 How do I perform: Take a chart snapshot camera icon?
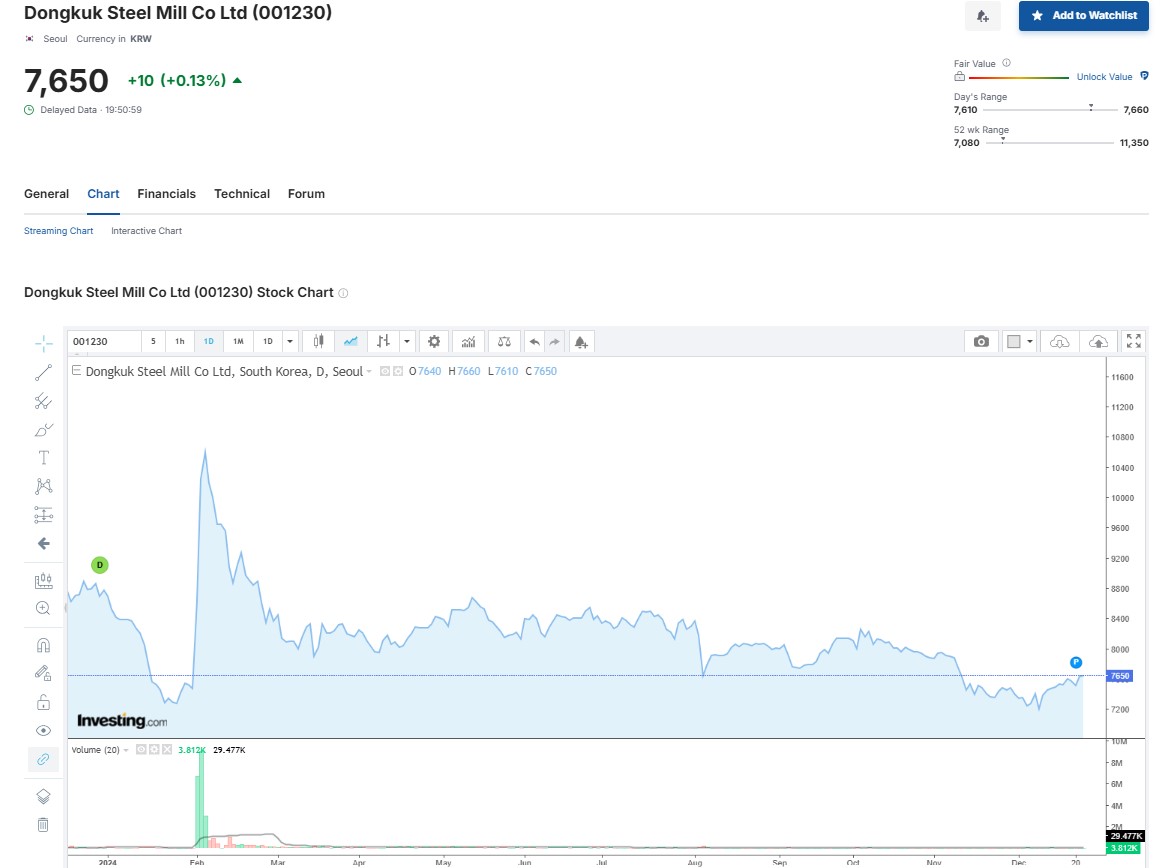[981, 342]
